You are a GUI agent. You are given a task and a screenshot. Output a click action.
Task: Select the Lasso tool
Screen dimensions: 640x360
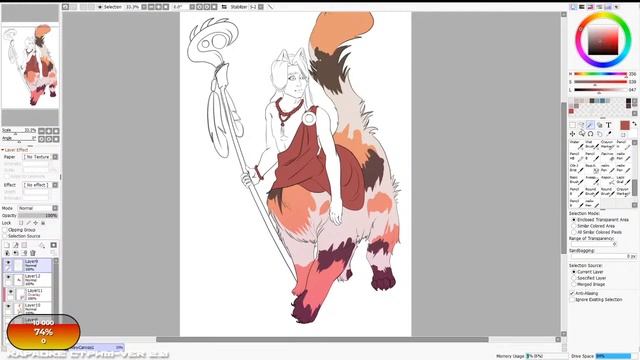[581, 125]
